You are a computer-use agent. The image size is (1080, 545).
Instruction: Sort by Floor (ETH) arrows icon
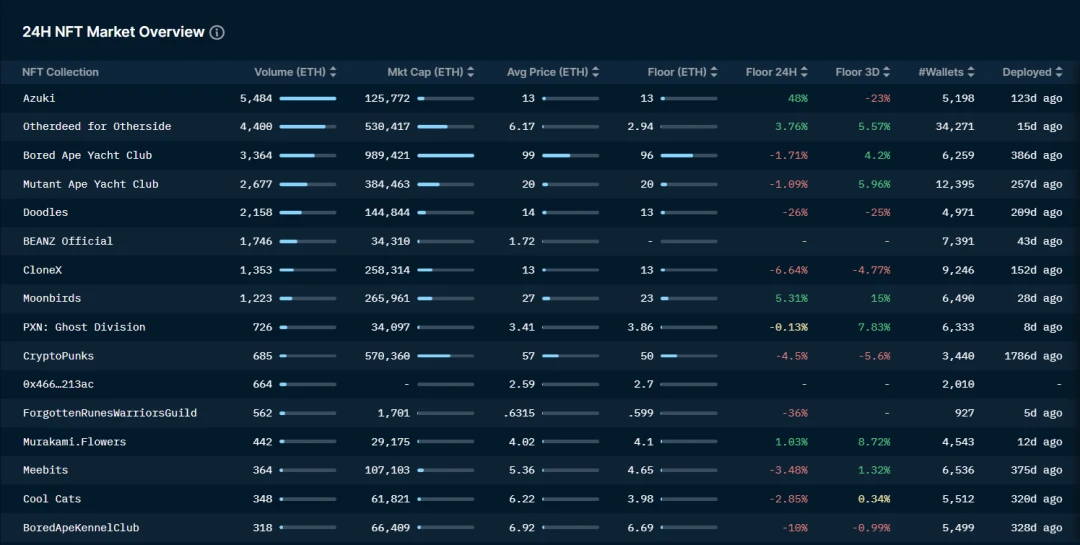tap(714, 72)
